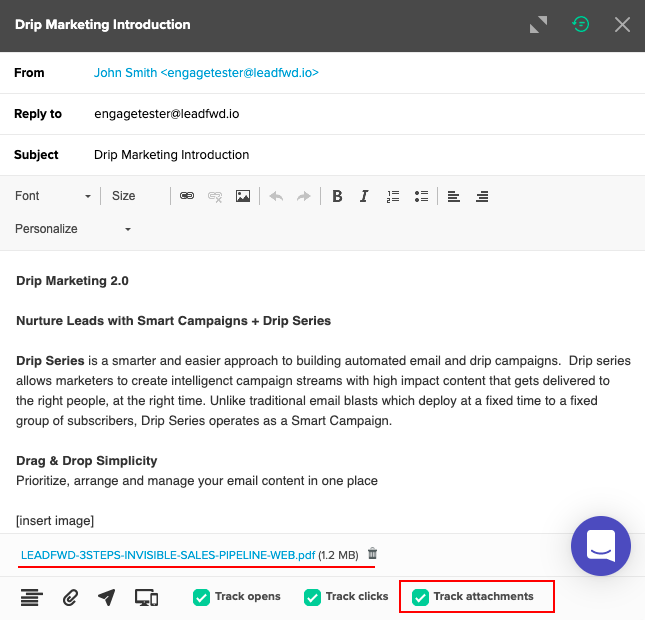Click the Subject input field
Viewport: 645px width, 620px height.
click(360, 155)
